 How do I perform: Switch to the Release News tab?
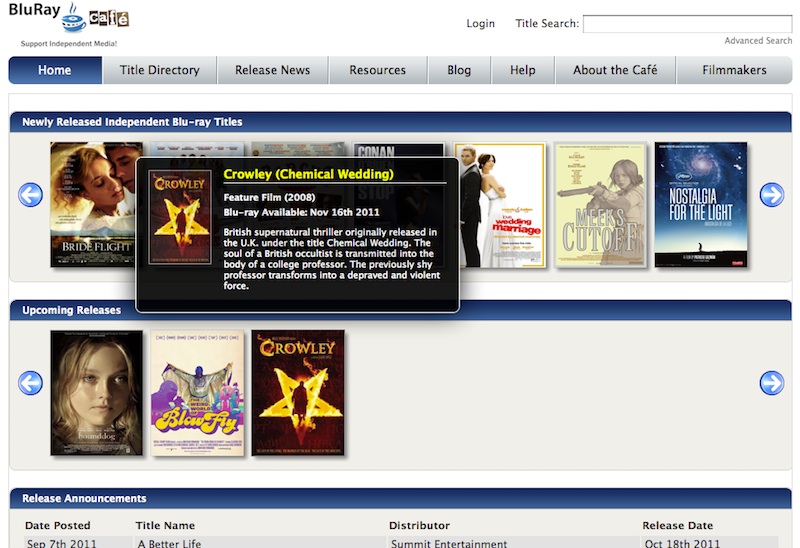[x=272, y=70]
